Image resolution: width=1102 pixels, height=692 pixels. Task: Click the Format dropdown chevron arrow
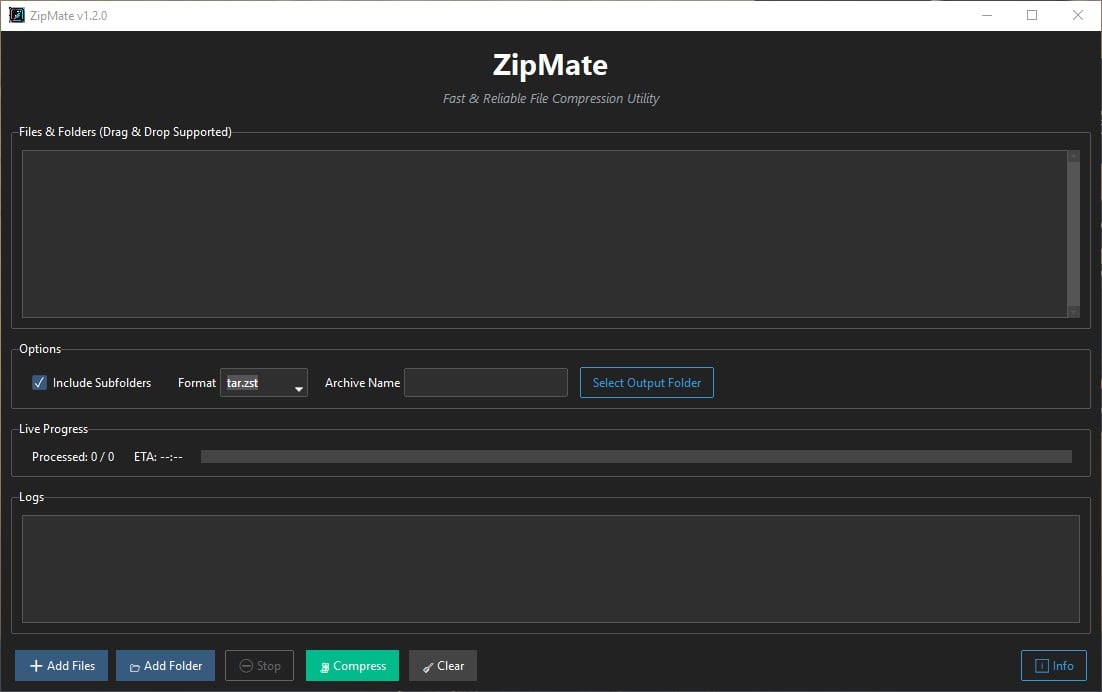(298, 385)
